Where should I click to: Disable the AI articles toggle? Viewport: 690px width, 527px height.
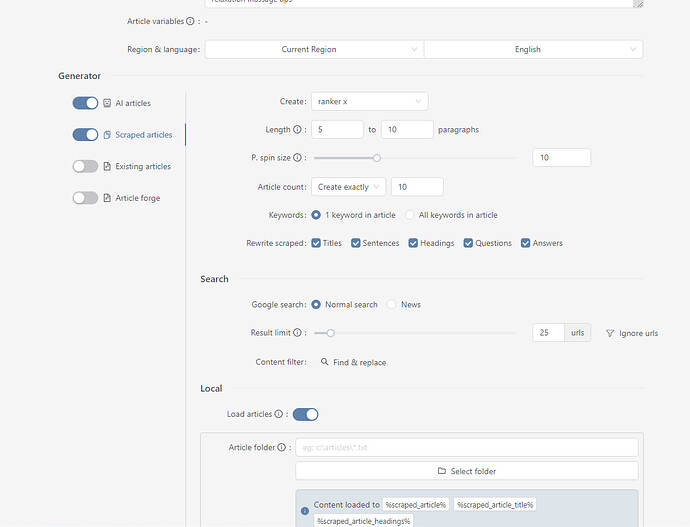coord(85,103)
